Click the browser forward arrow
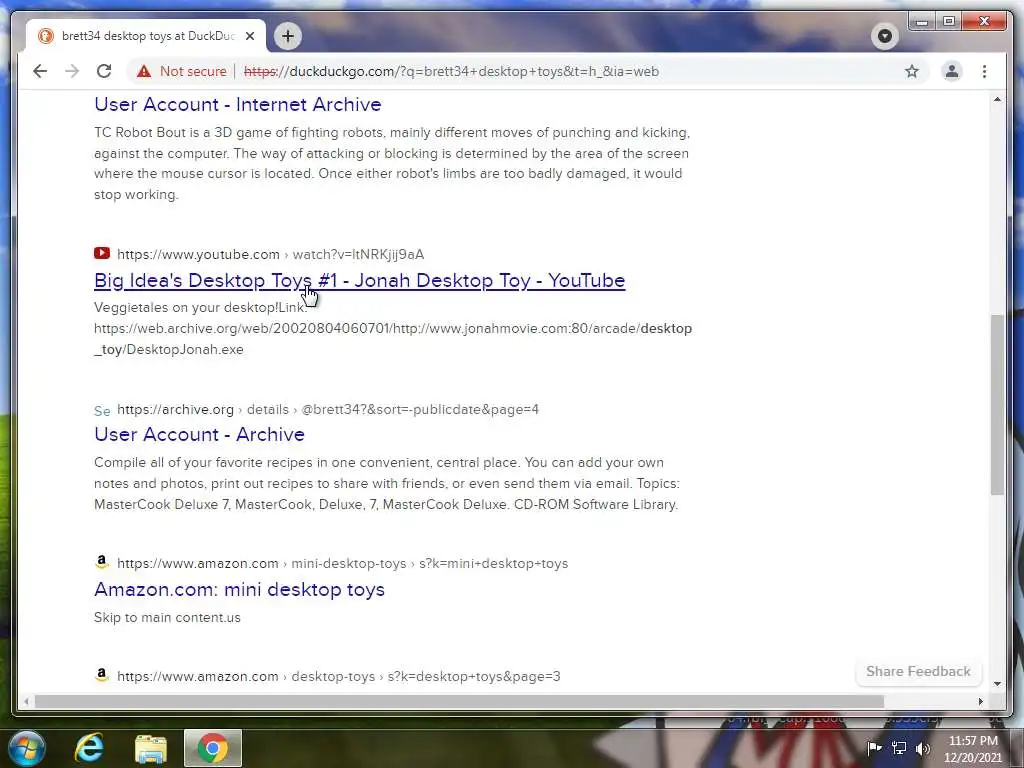This screenshot has height=768, width=1024. tap(72, 71)
